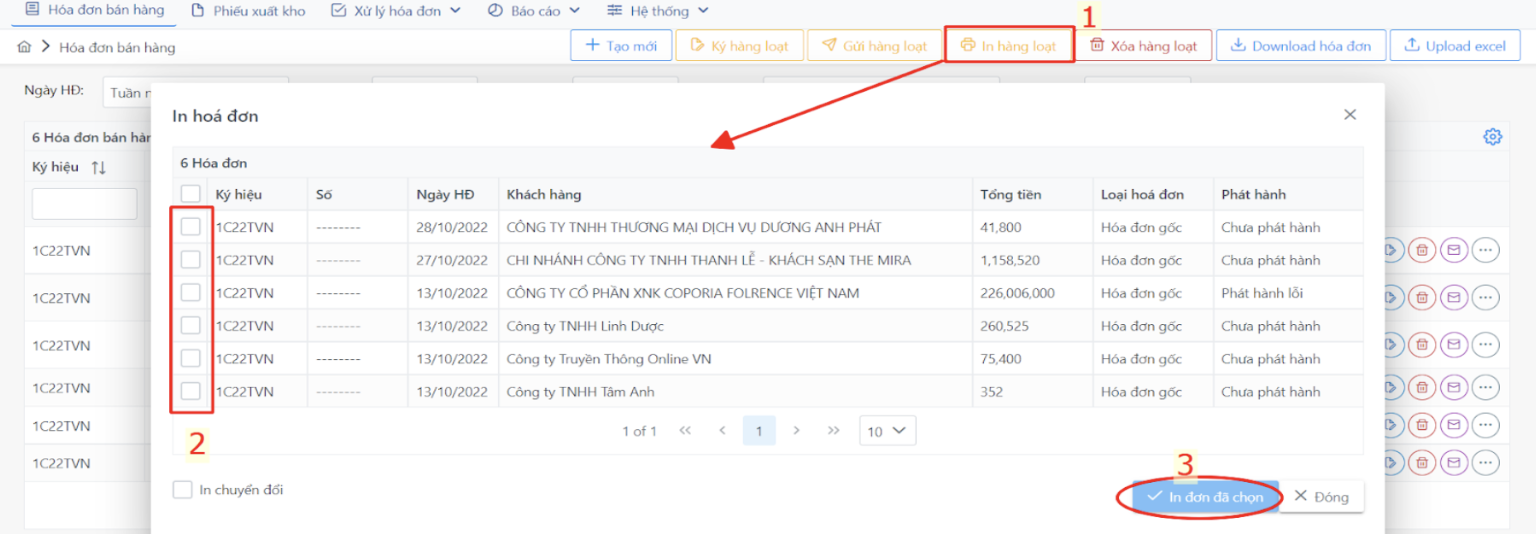
Task: Enable the In chuyển đổi checkbox
Action: [182, 490]
